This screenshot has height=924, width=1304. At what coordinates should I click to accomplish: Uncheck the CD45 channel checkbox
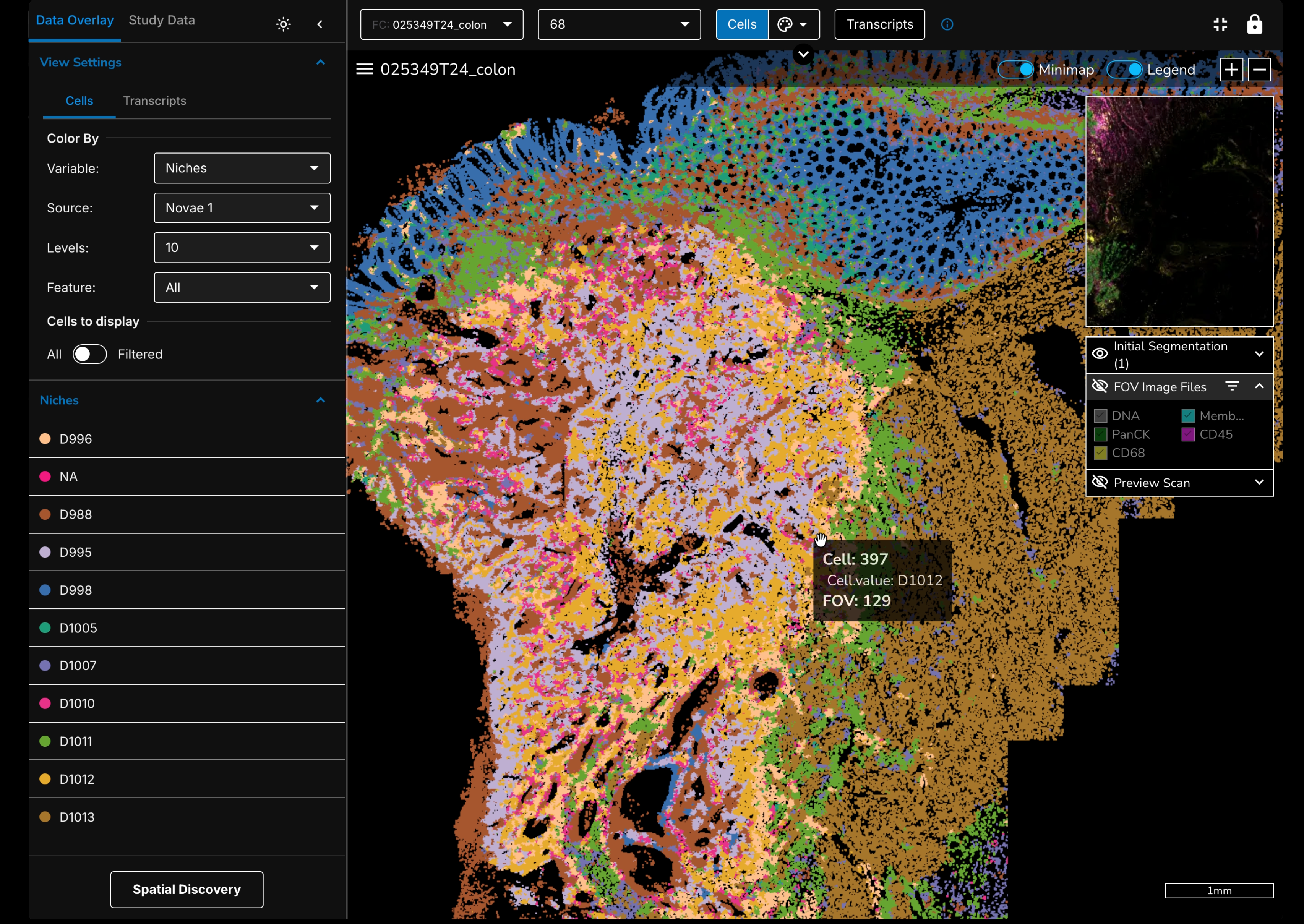coord(1188,434)
